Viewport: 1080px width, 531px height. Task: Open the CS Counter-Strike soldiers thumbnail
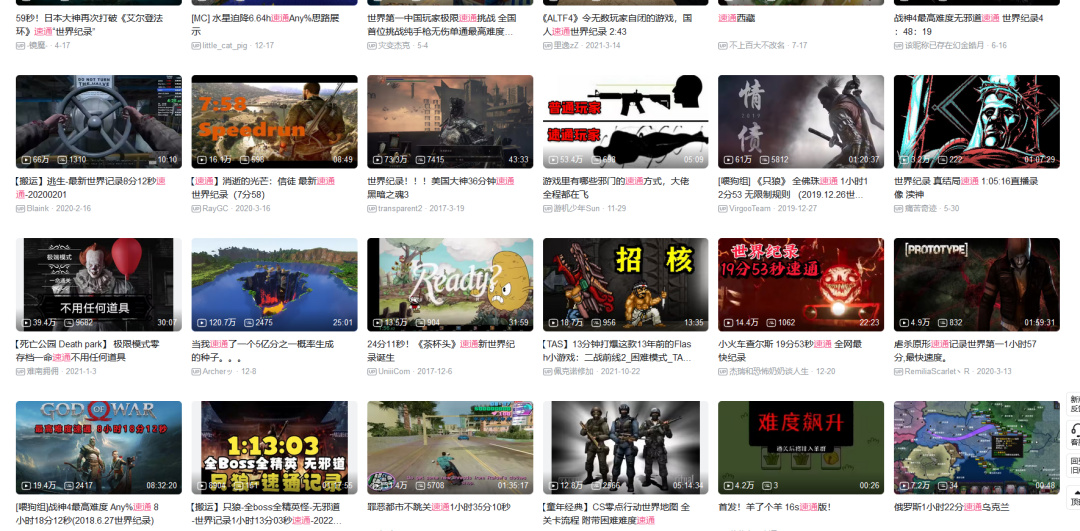(625, 447)
